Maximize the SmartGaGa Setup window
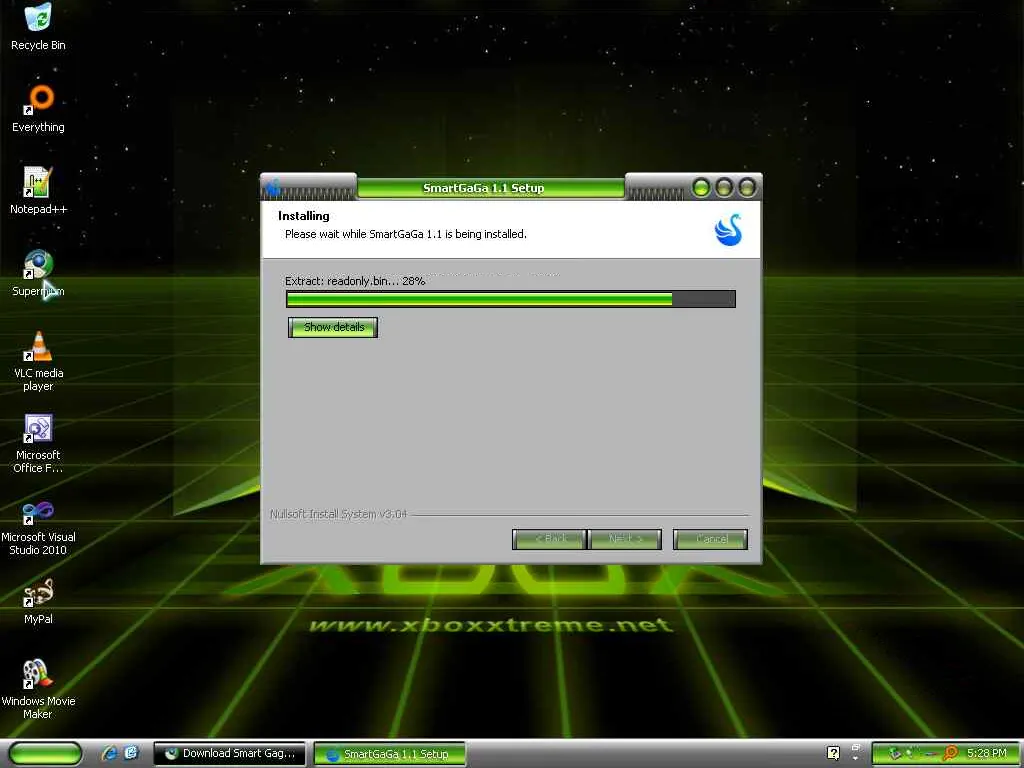The width and height of the screenshot is (1024, 768). click(x=724, y=188)
